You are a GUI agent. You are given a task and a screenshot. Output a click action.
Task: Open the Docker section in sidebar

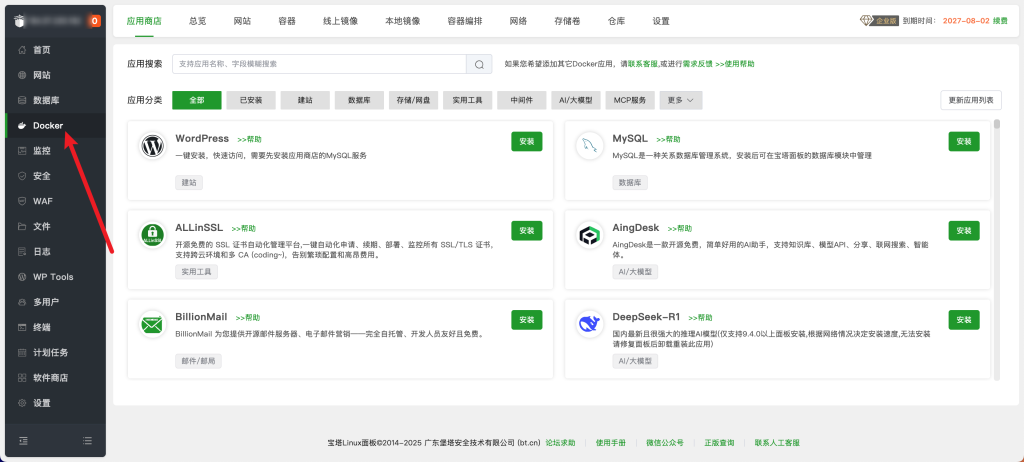coord(48,125)
